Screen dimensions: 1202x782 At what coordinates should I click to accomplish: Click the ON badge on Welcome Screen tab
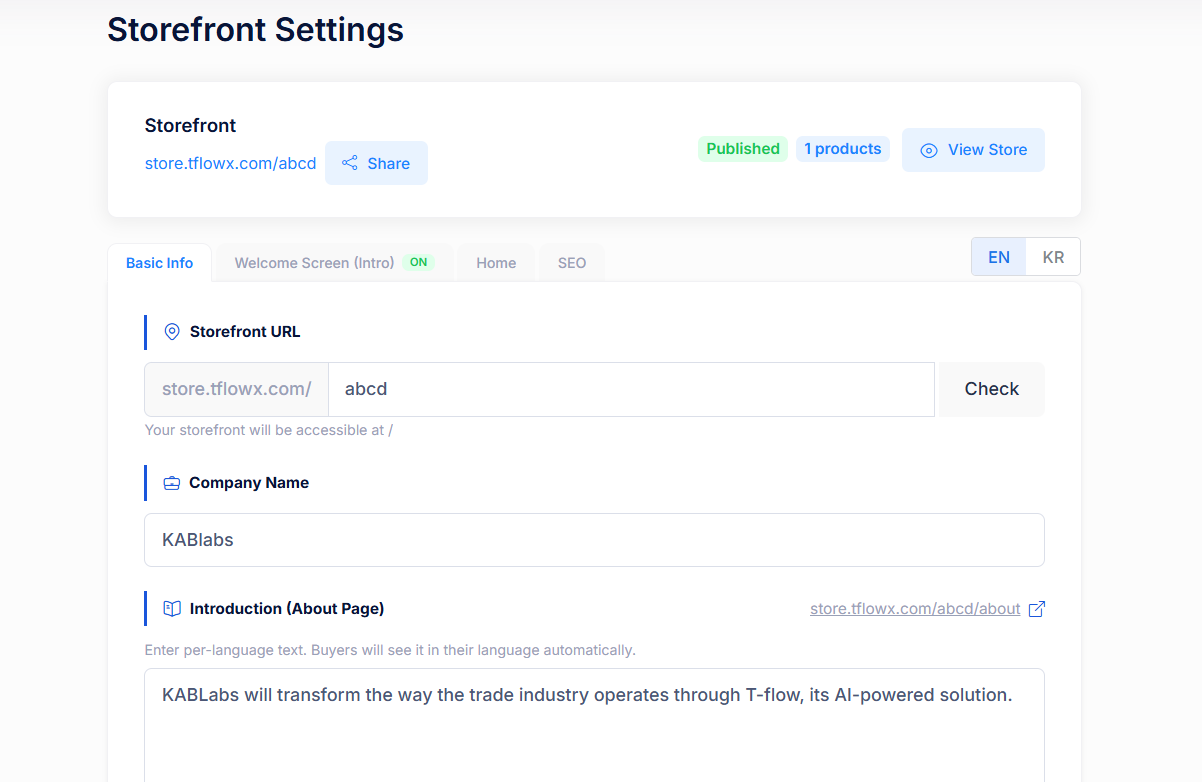click(x=418, y=263)
